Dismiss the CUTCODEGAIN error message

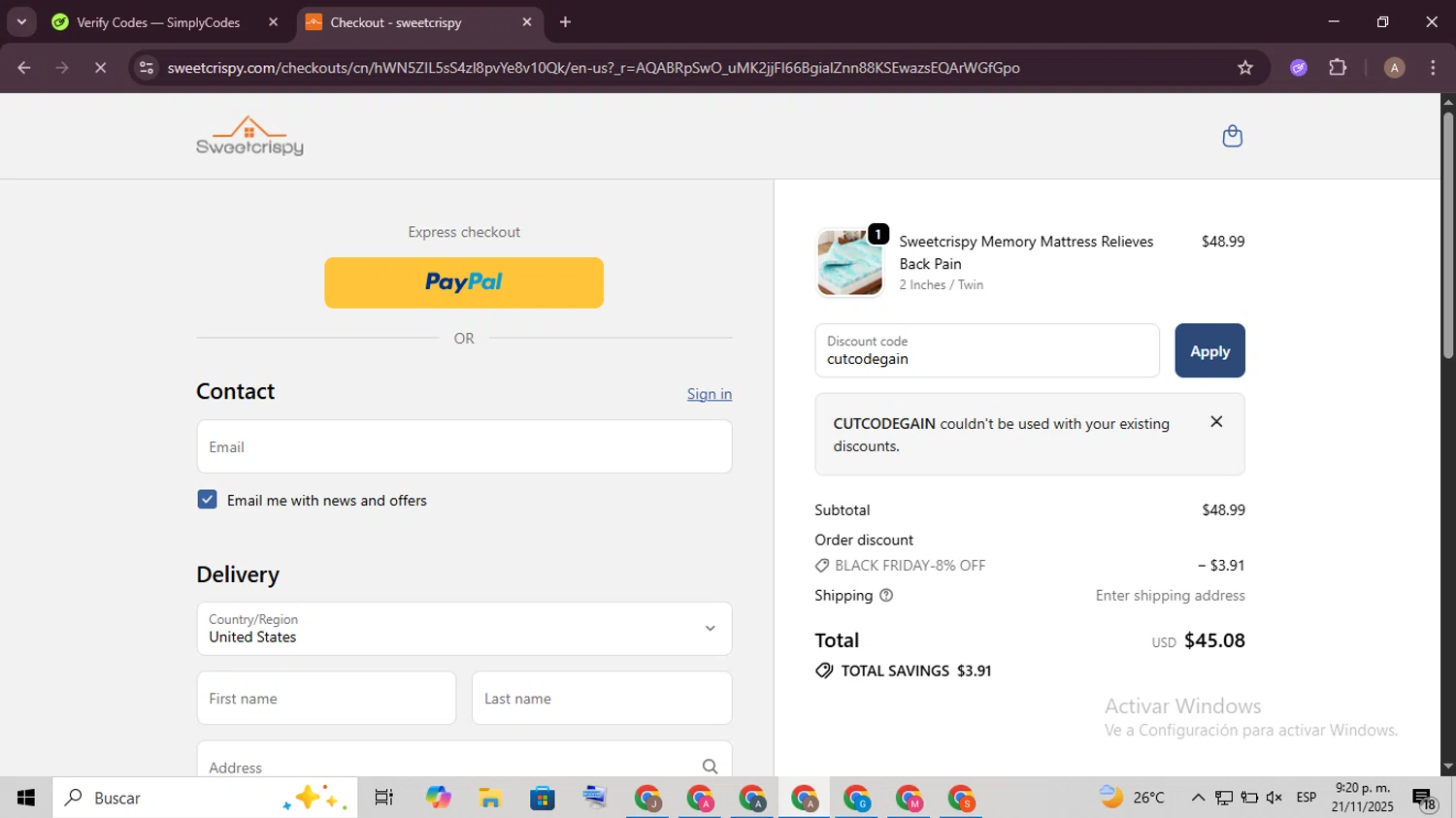tap(1216, 421)
